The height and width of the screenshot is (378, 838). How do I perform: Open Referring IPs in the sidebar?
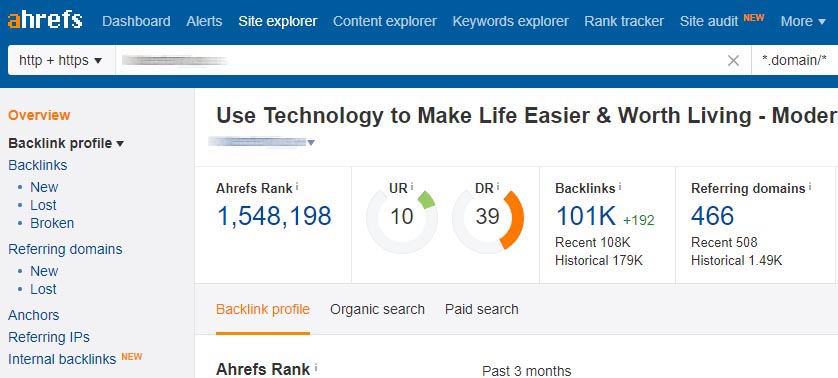[49, 337]
